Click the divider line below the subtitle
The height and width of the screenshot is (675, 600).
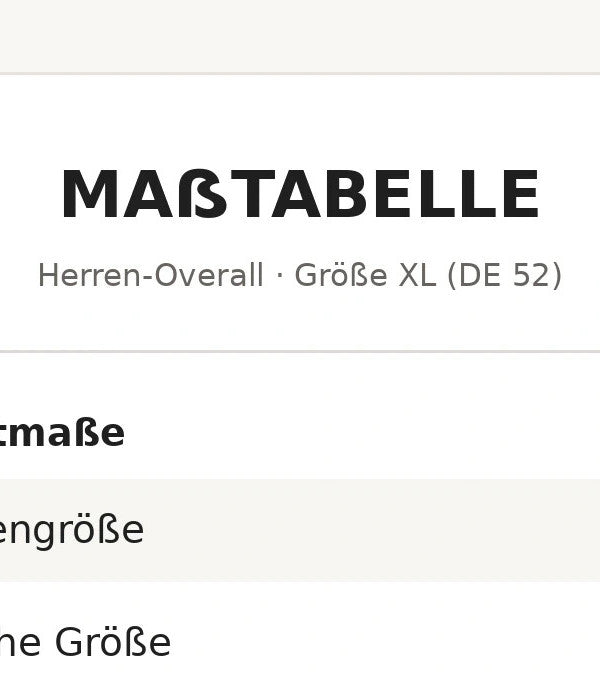pyautogui.click(x=300, y=352)
